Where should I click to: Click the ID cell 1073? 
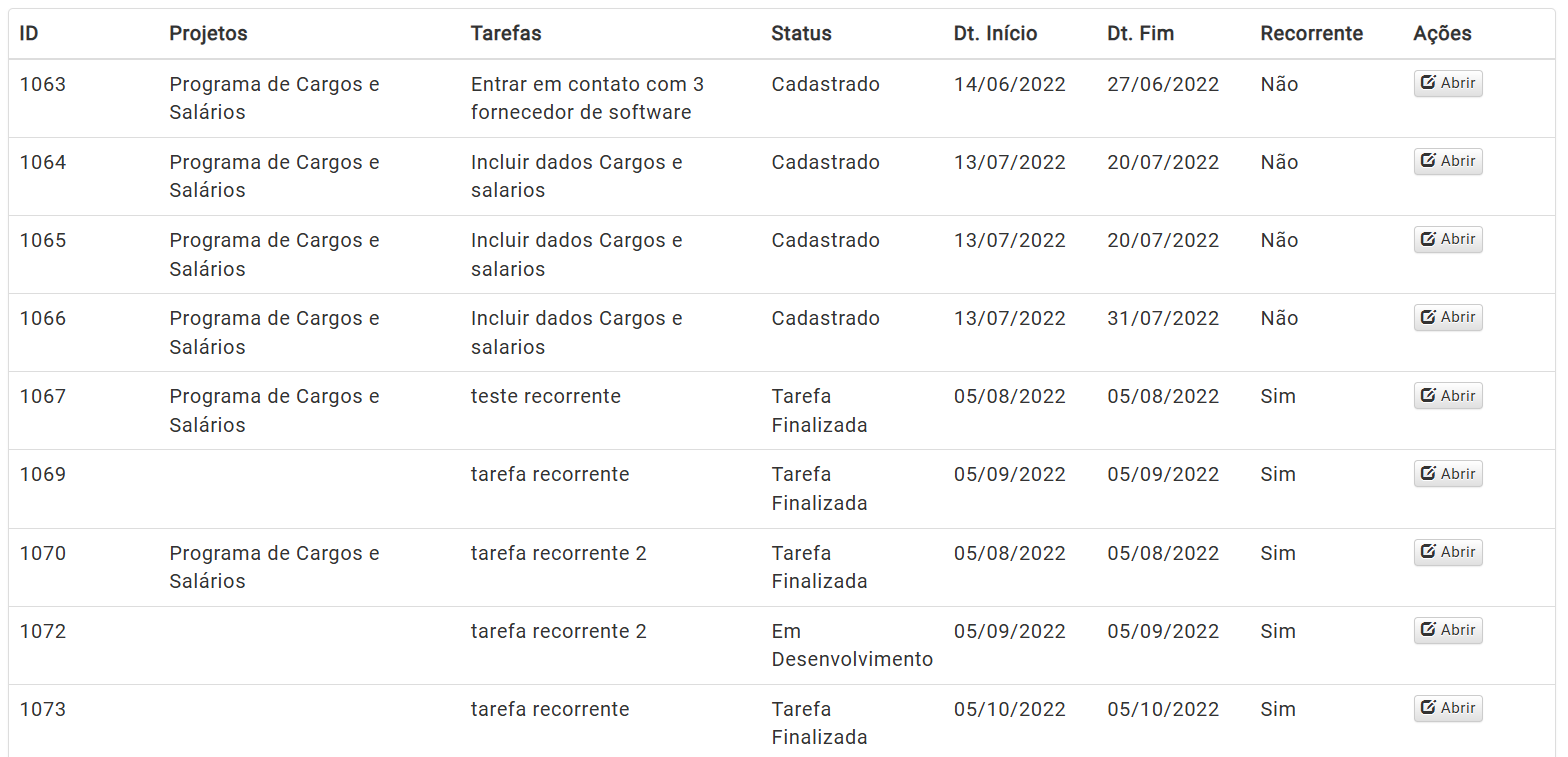[x=43, y=709]
